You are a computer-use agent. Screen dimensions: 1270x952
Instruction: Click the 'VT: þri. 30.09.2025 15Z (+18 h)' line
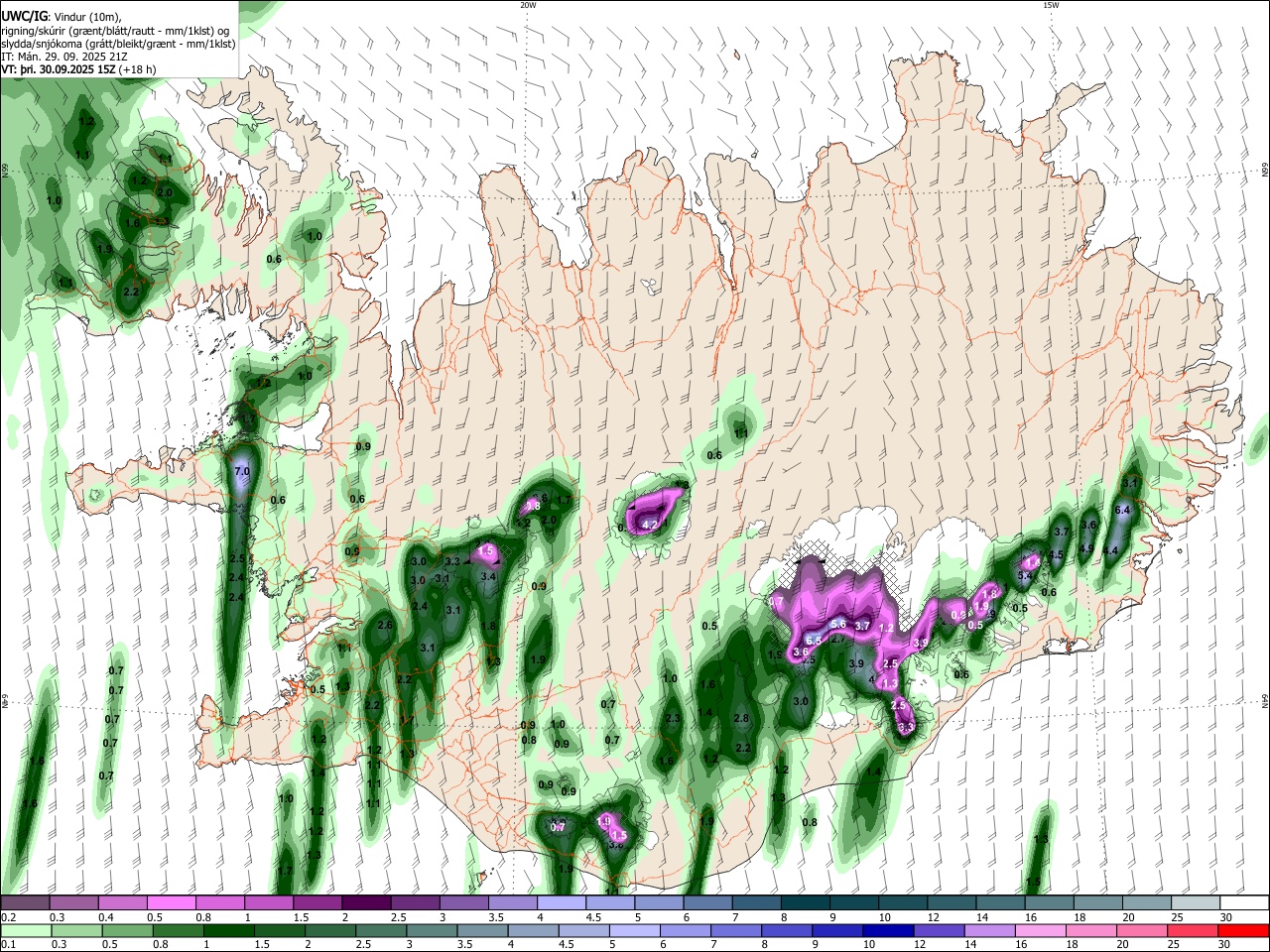click(x=78, y=70)
